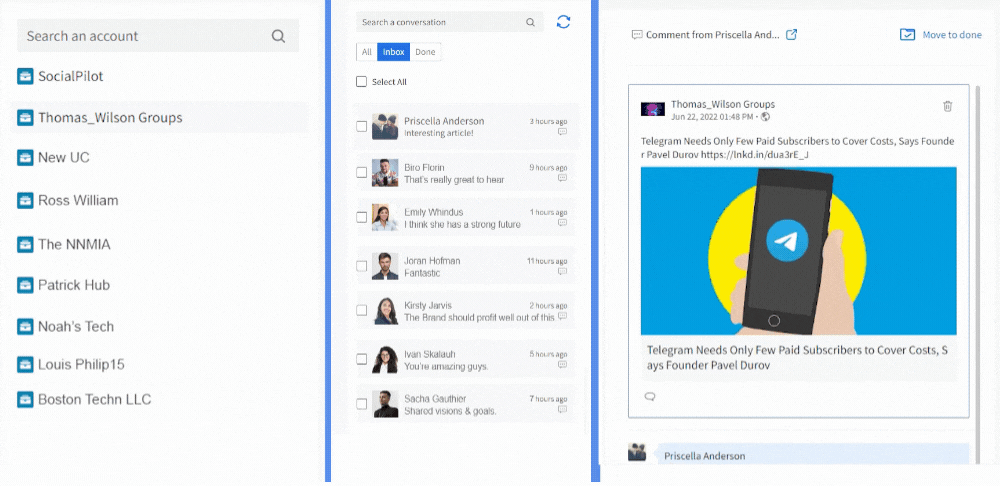Mark Sacha Gauthier conversation checkbox

click(x=362, y=404)
